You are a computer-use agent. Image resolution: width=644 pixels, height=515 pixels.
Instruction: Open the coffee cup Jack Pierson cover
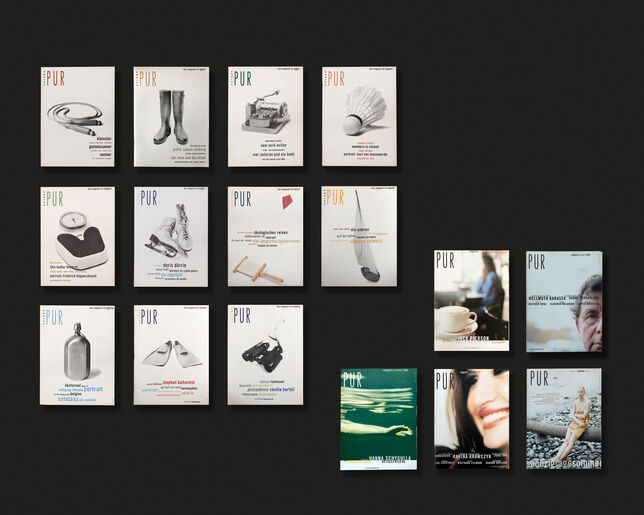tap(471, 300)
